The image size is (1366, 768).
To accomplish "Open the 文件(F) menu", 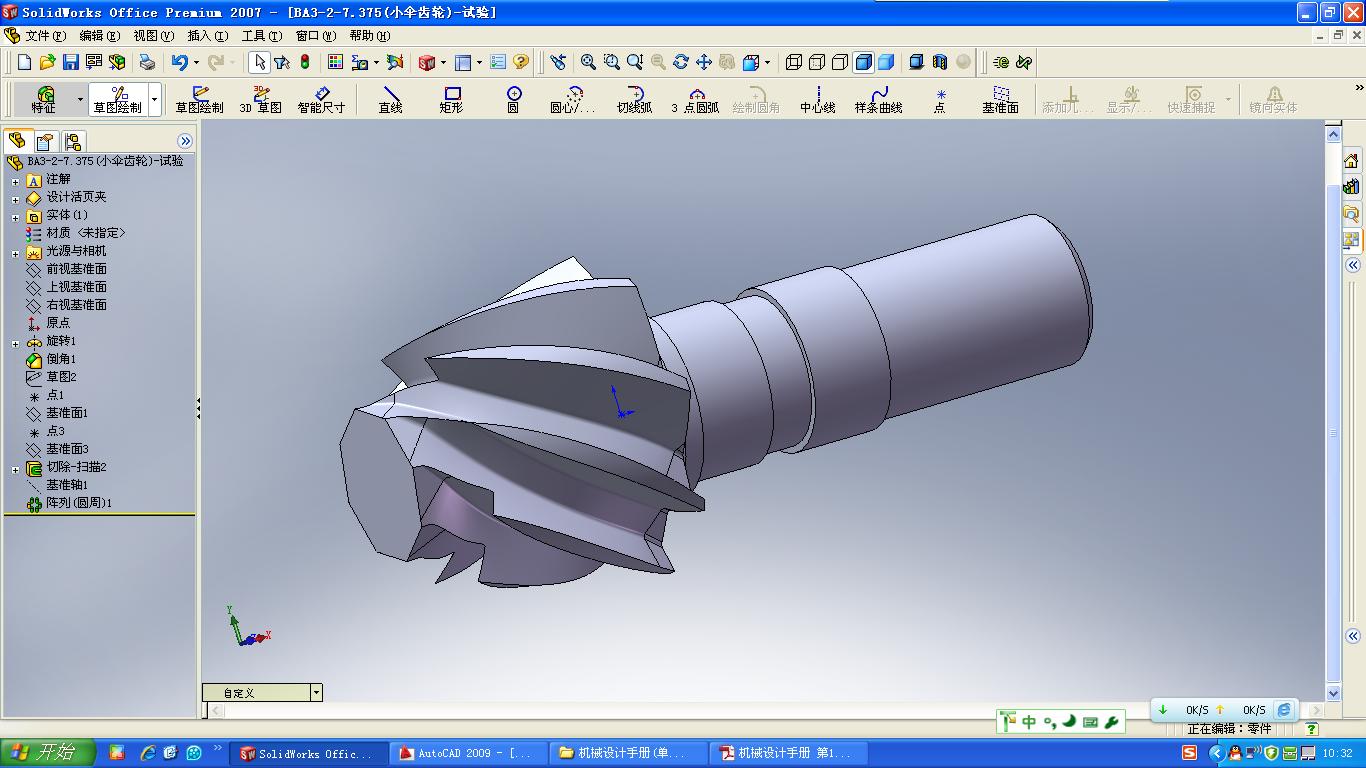I will point(46,35).
